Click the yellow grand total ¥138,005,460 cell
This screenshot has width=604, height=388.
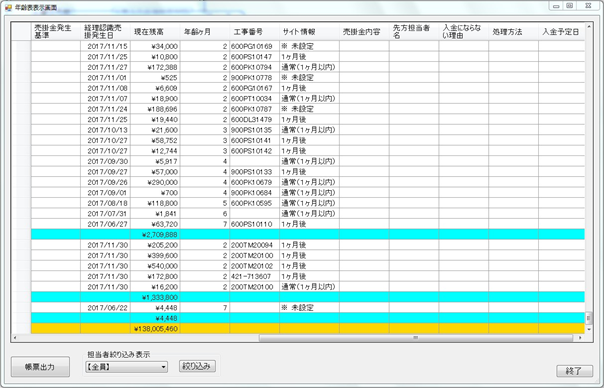click(x=155, y=329)
